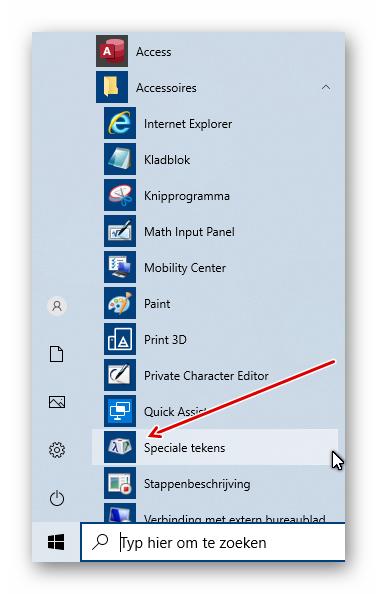Click the Power button icon
The image size is (377, 594).
click(57, 498)
